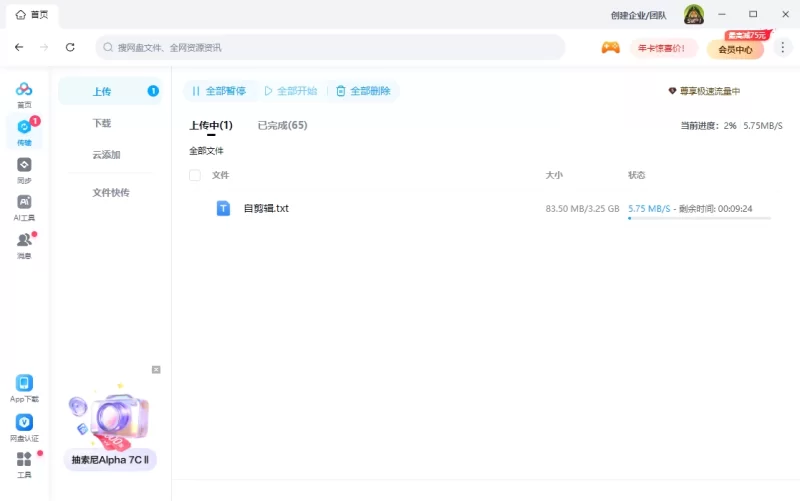Maximize the application window

click(753, 14)
